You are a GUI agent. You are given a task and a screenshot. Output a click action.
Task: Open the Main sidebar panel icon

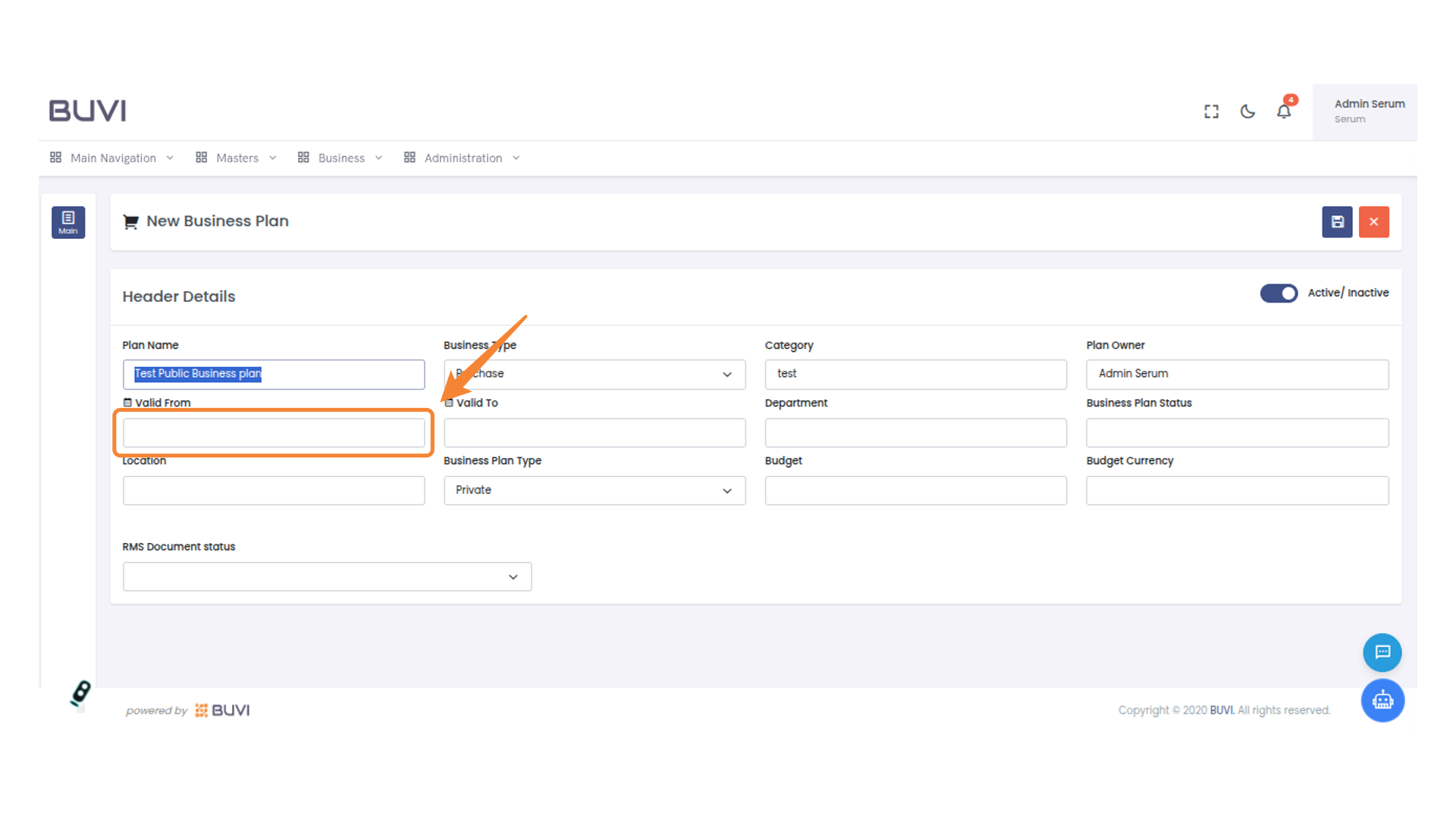tap(68, 222)
